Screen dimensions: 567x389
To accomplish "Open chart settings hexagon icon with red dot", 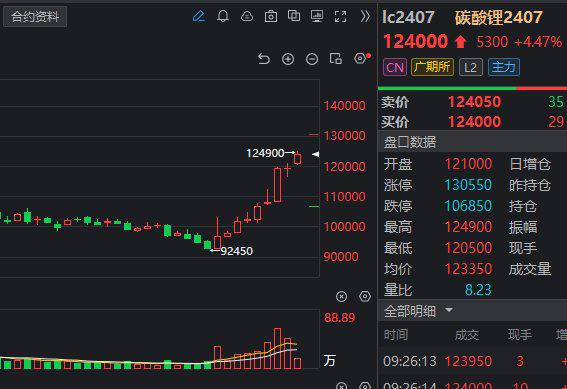I will 362,58.
